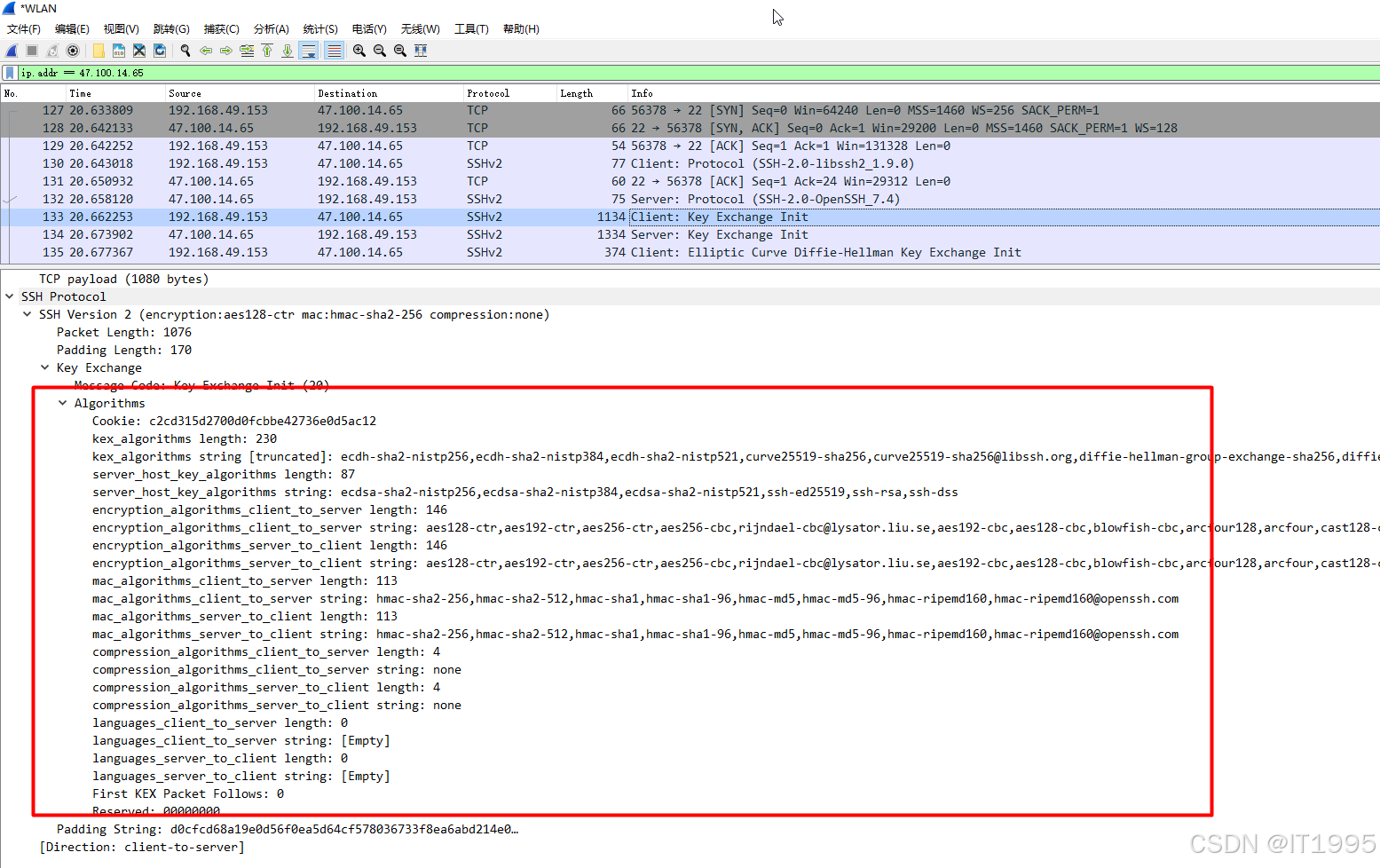Open the 捕获(C) menu
The height and width of the screenshot is (868, 1380).
coord(221,28)
